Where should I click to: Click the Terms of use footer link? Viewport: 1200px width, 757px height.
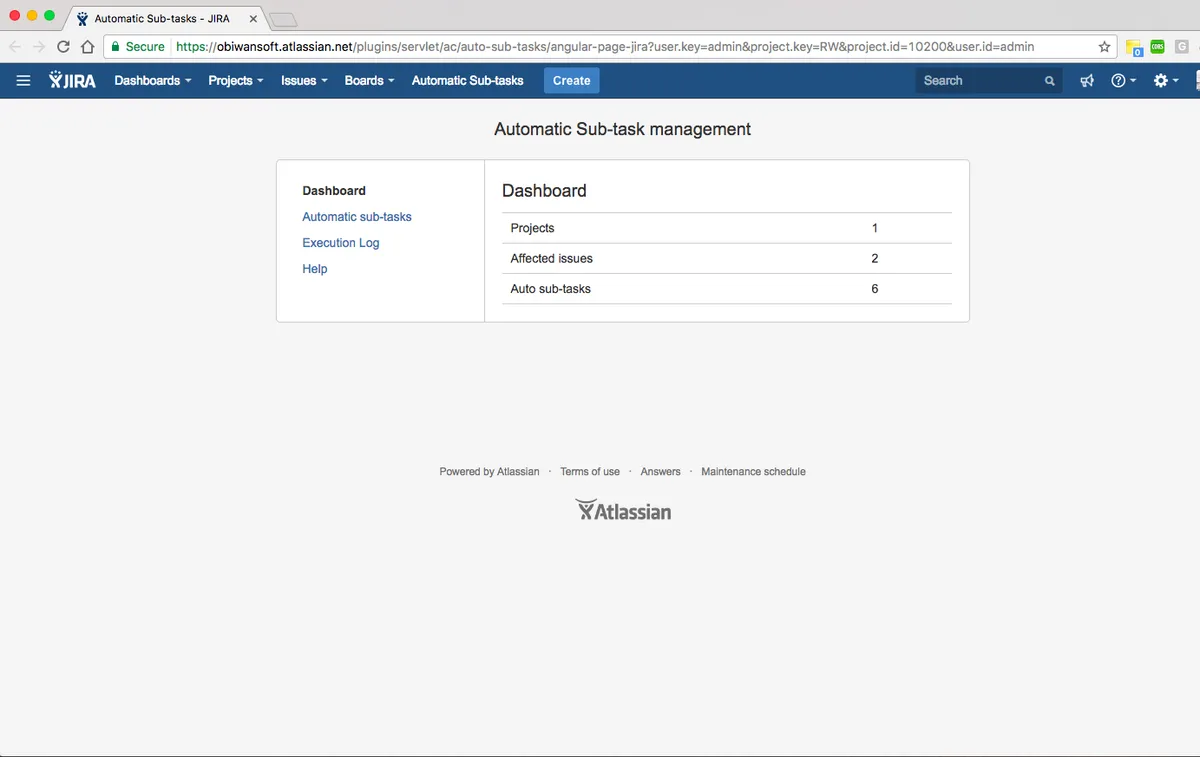tap(590, 471)
